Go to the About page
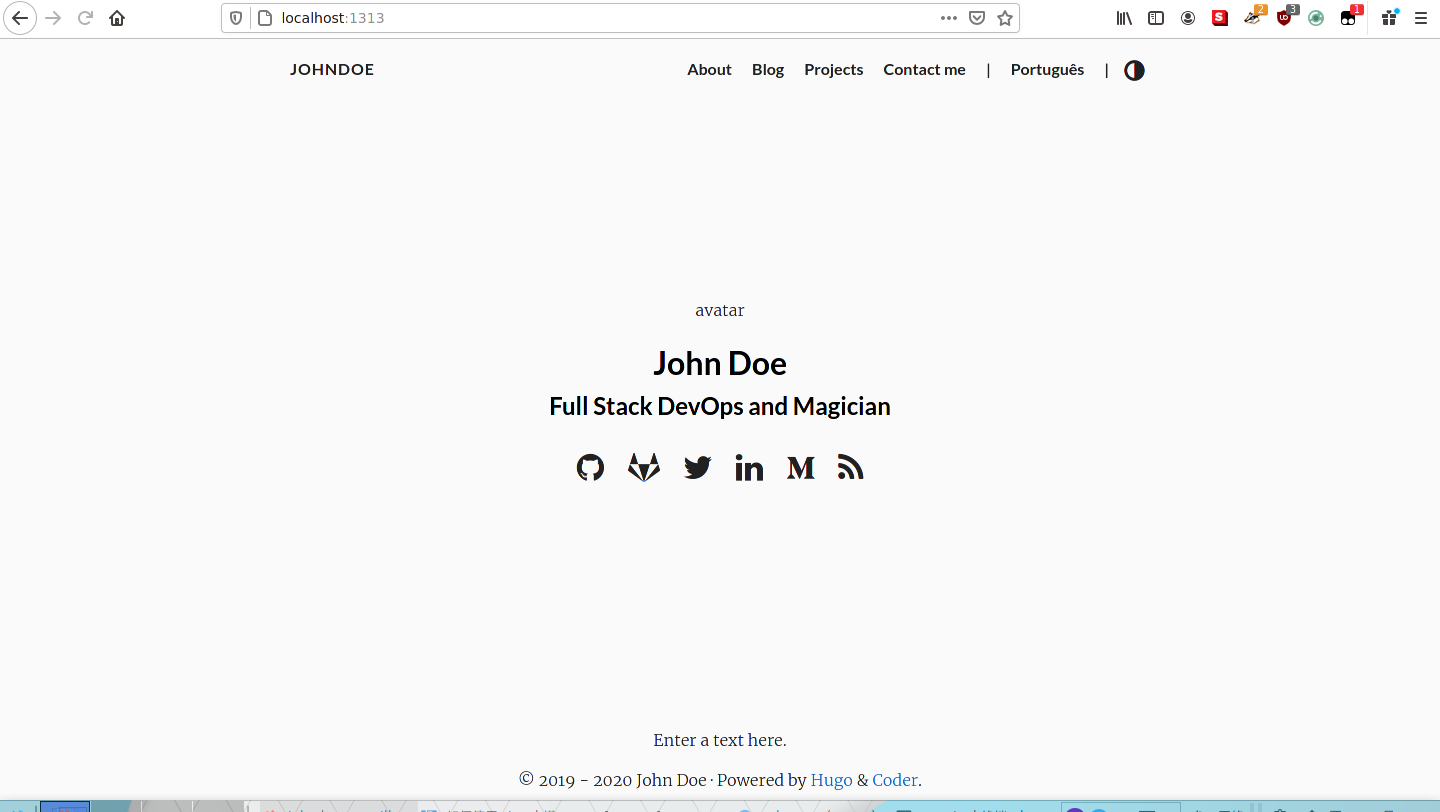The height and width of the screenshot is (812, 1440). coord(709,70)
